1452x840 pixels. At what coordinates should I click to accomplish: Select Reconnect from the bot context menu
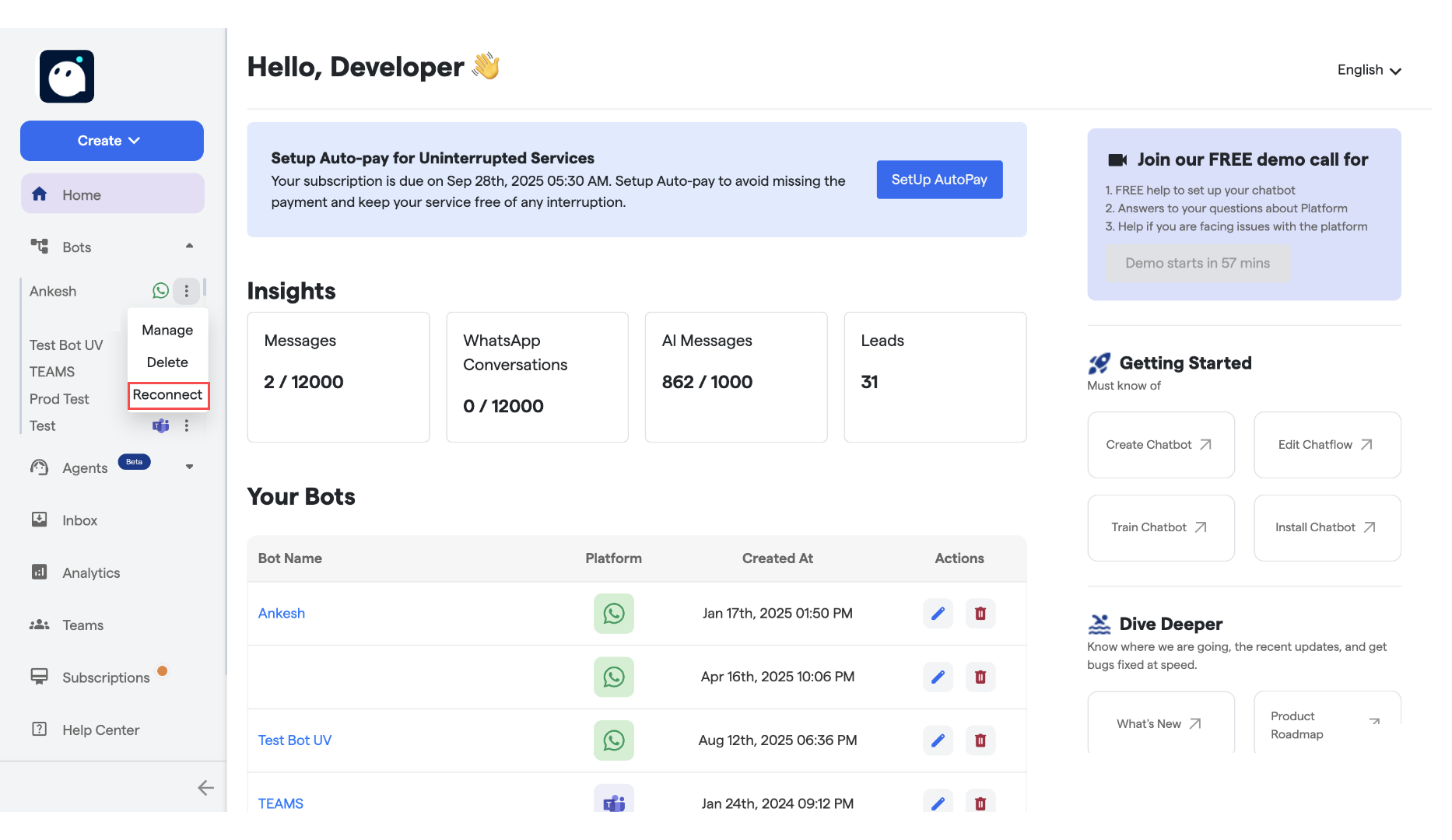[x=167, y=395]
